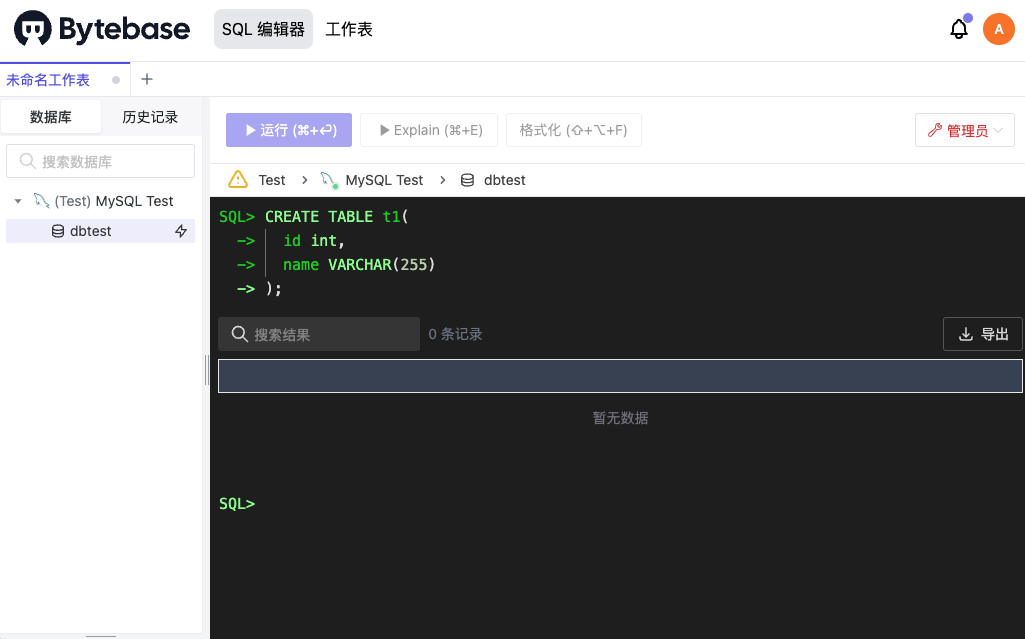Click the download icon on 导出 button

tap(965, 334)
